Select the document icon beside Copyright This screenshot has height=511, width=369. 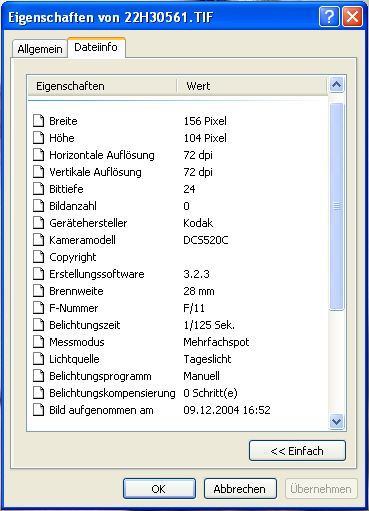[x=39, y=257]
